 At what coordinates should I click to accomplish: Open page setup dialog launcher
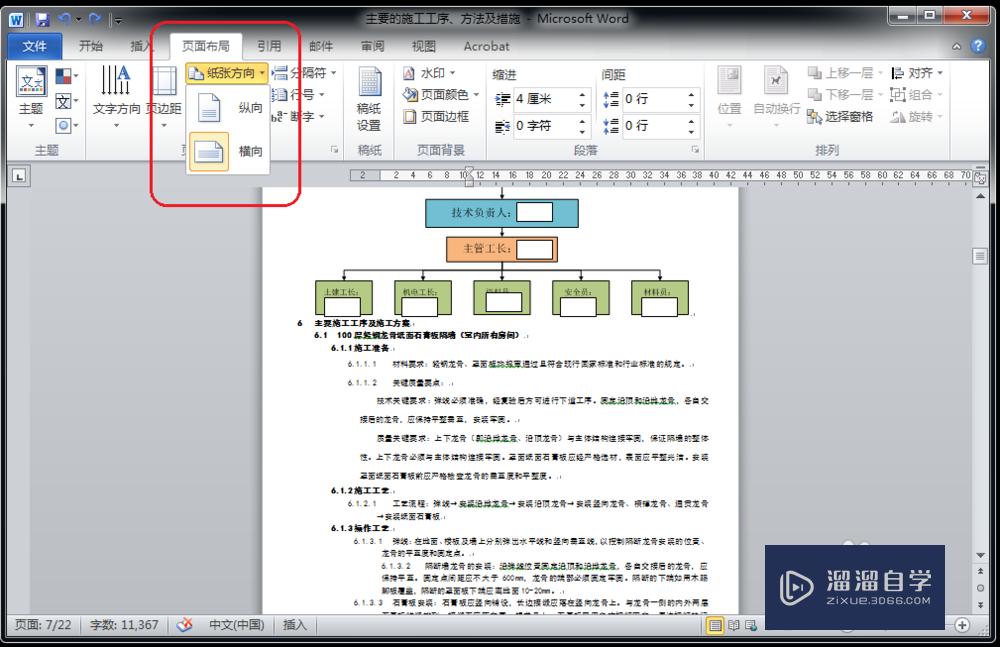334,150
